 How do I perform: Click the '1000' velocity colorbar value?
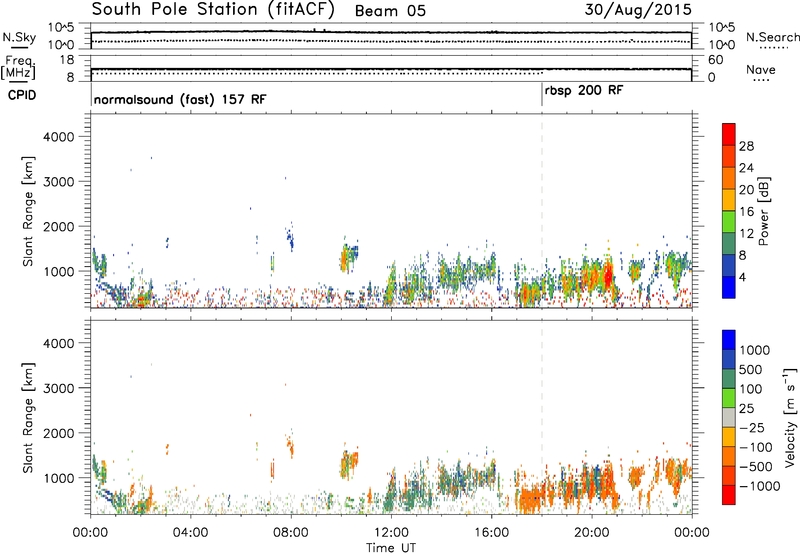coord(755,350)
